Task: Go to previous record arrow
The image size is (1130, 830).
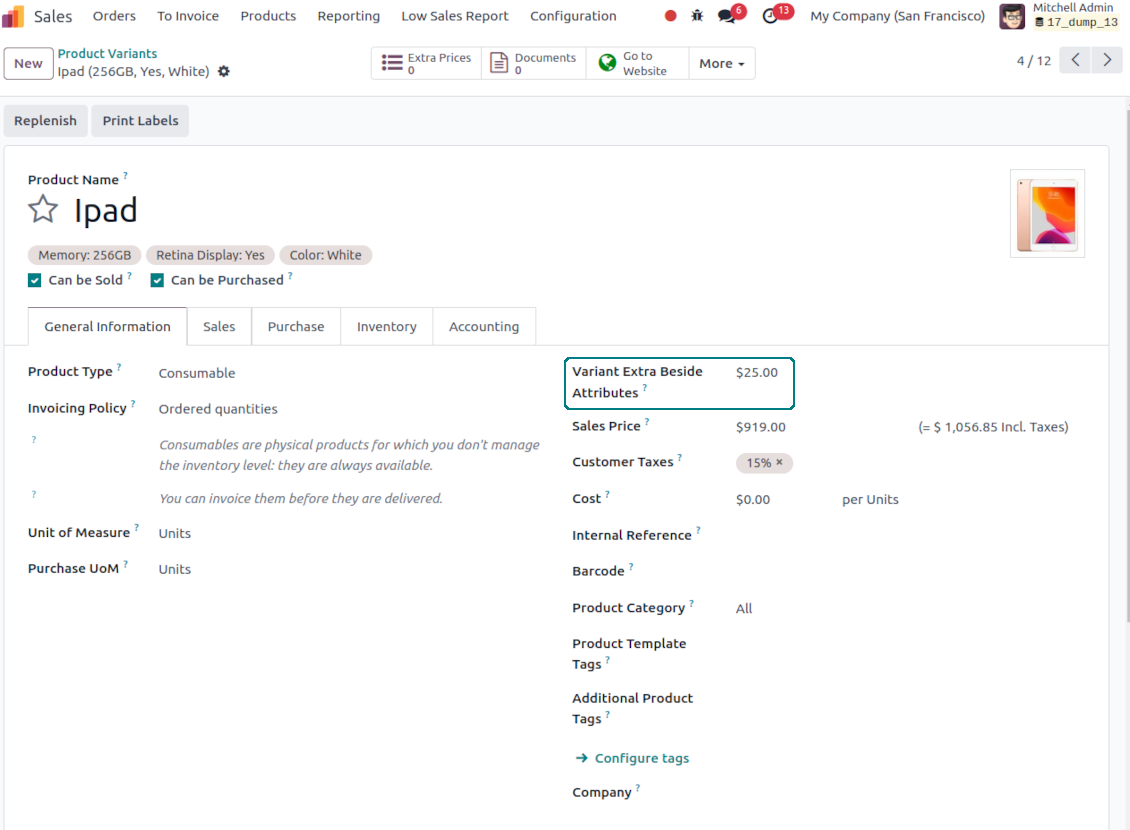Action: click(x=1075, y=60)
